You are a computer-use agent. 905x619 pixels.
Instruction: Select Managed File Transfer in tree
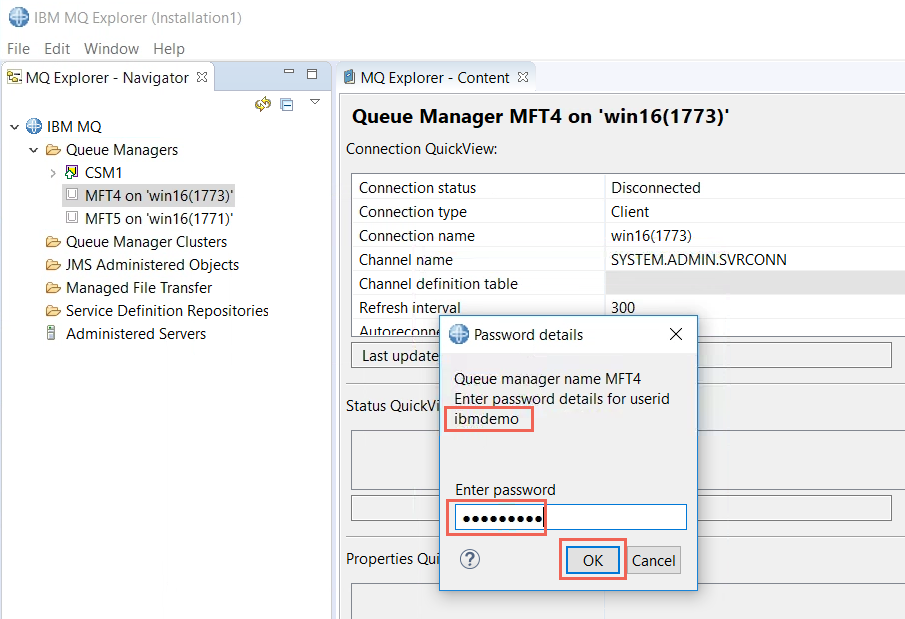click(x=139, y=288)
